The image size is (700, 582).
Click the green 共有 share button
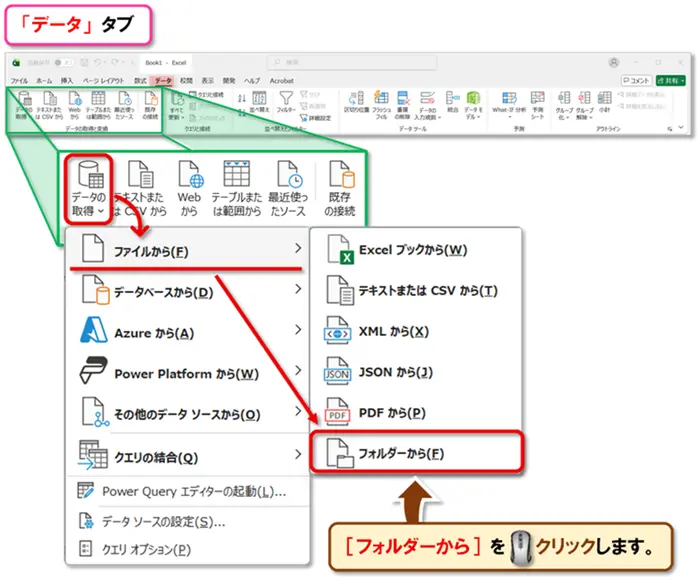[671, 80]
